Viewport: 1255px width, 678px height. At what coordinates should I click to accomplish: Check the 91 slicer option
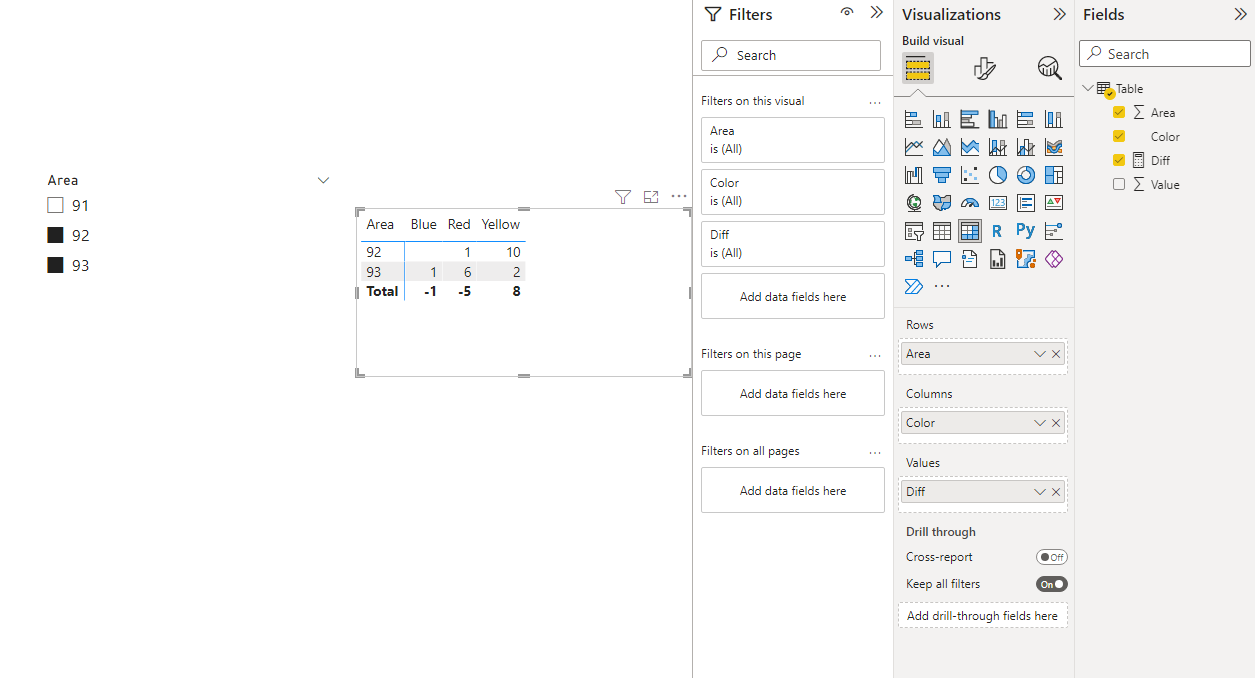[56, 205]
